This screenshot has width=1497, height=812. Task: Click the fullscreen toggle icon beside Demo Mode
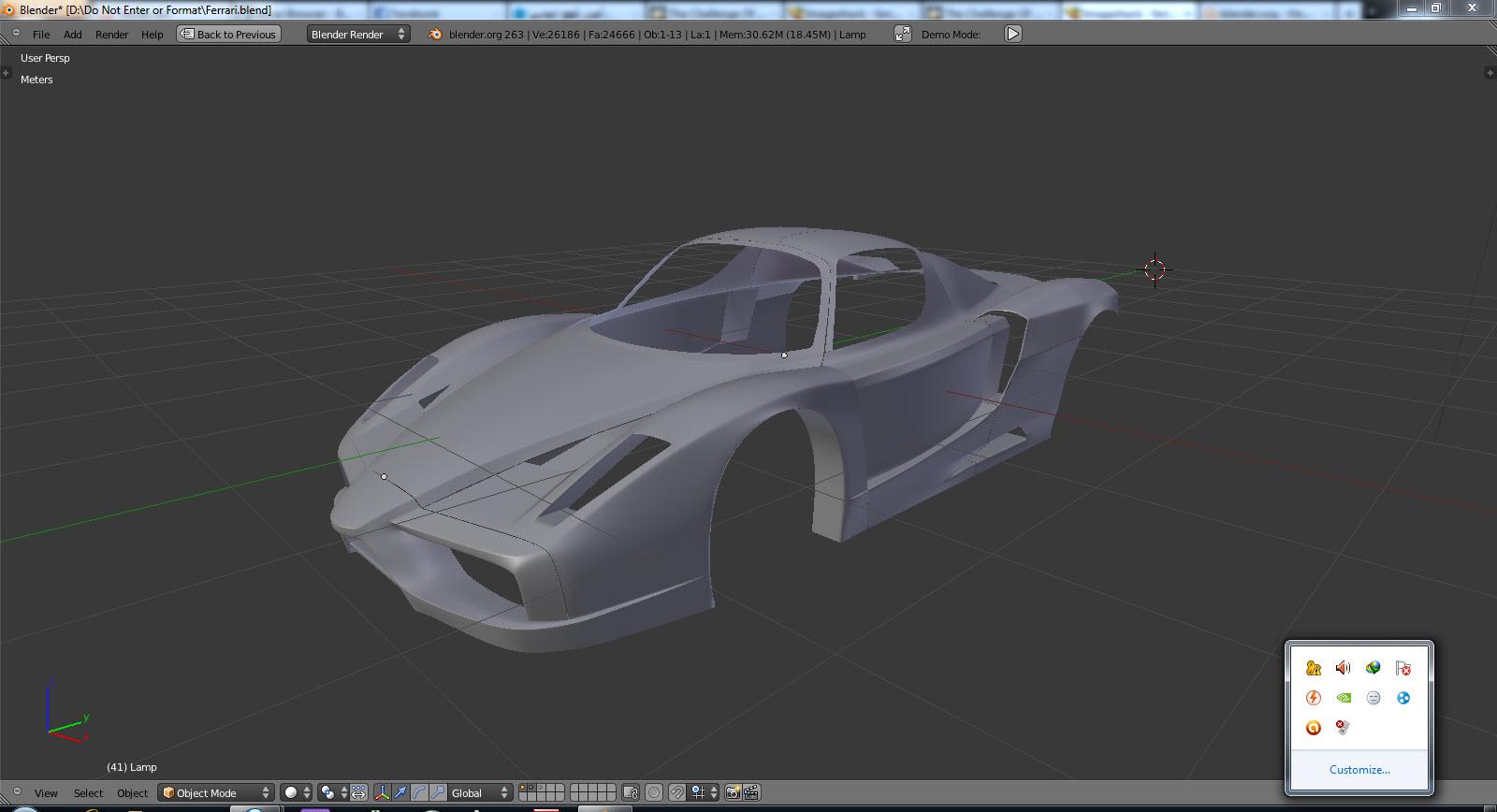click(x=902, y=34)
